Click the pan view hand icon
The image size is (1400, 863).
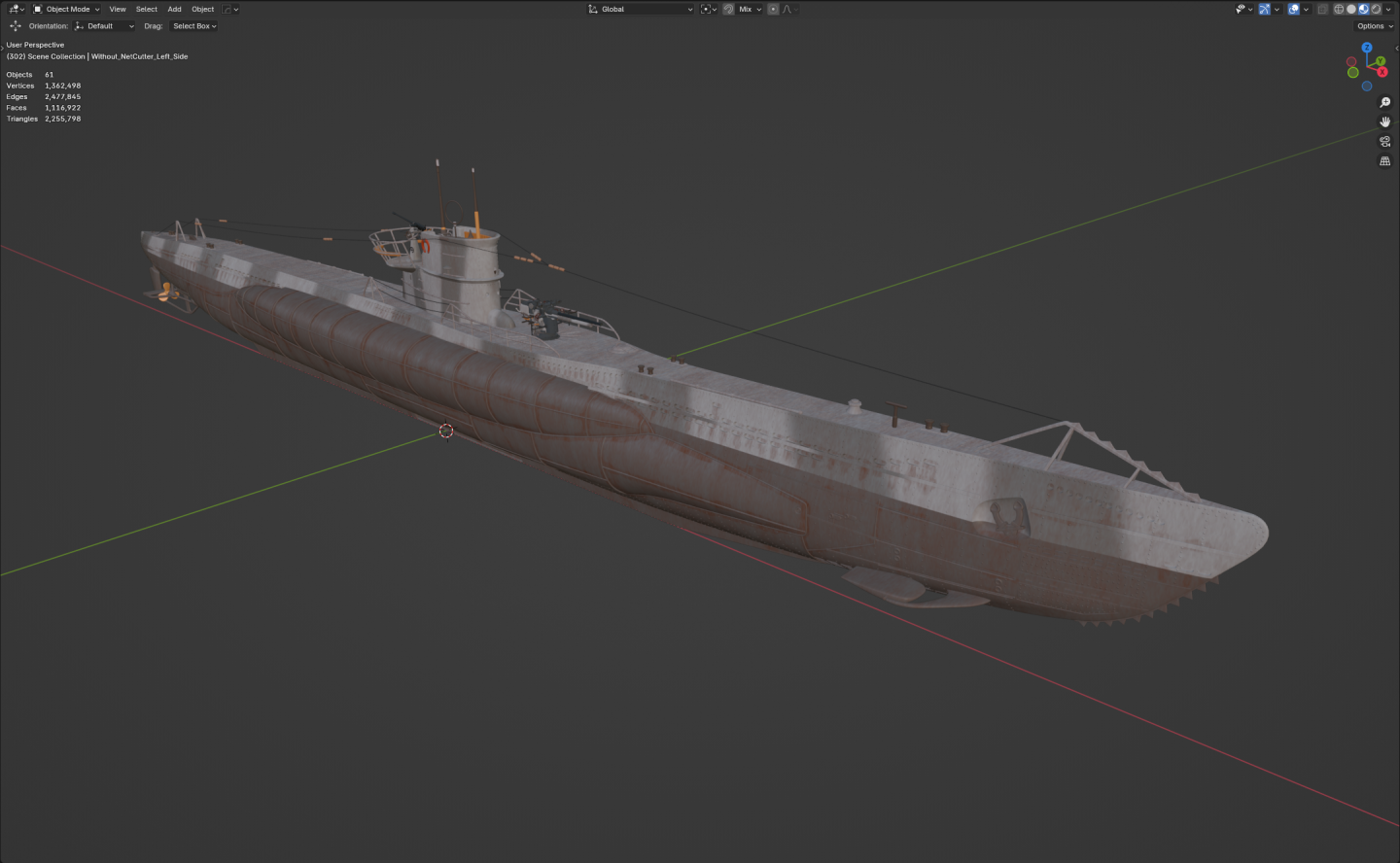point(1385,121)
